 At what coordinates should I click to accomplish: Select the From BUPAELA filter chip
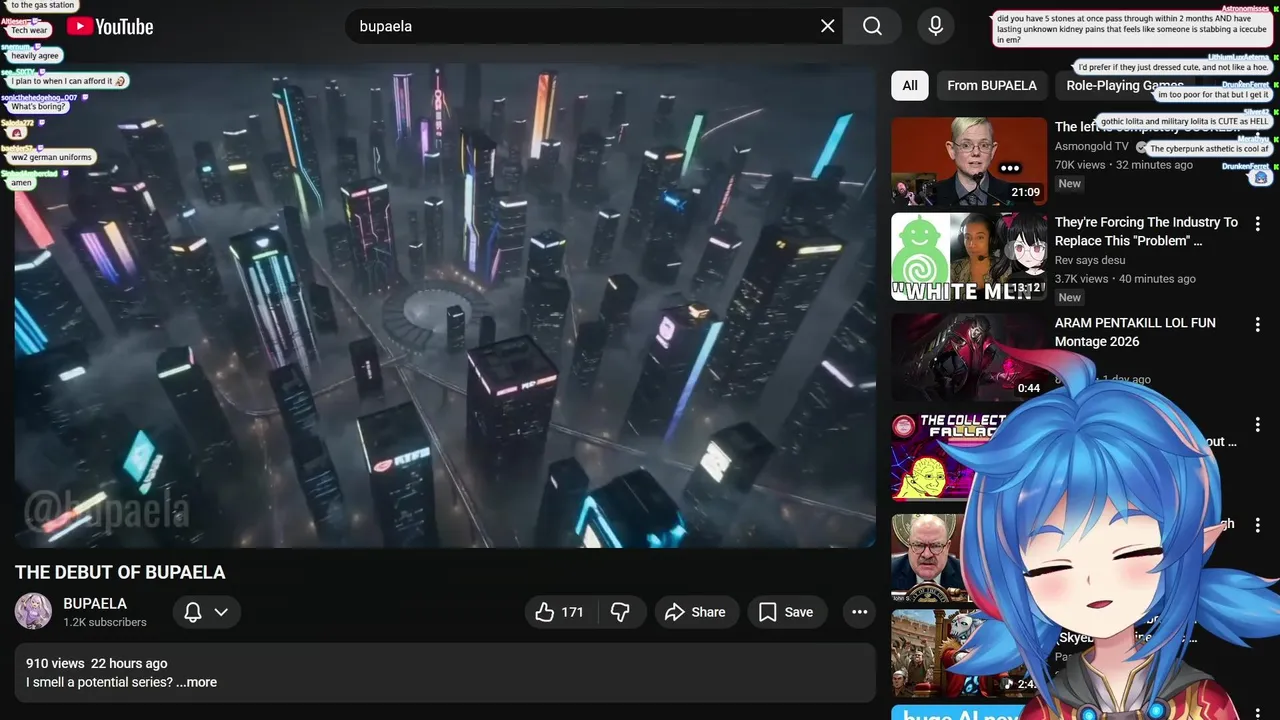pos(992,85)
